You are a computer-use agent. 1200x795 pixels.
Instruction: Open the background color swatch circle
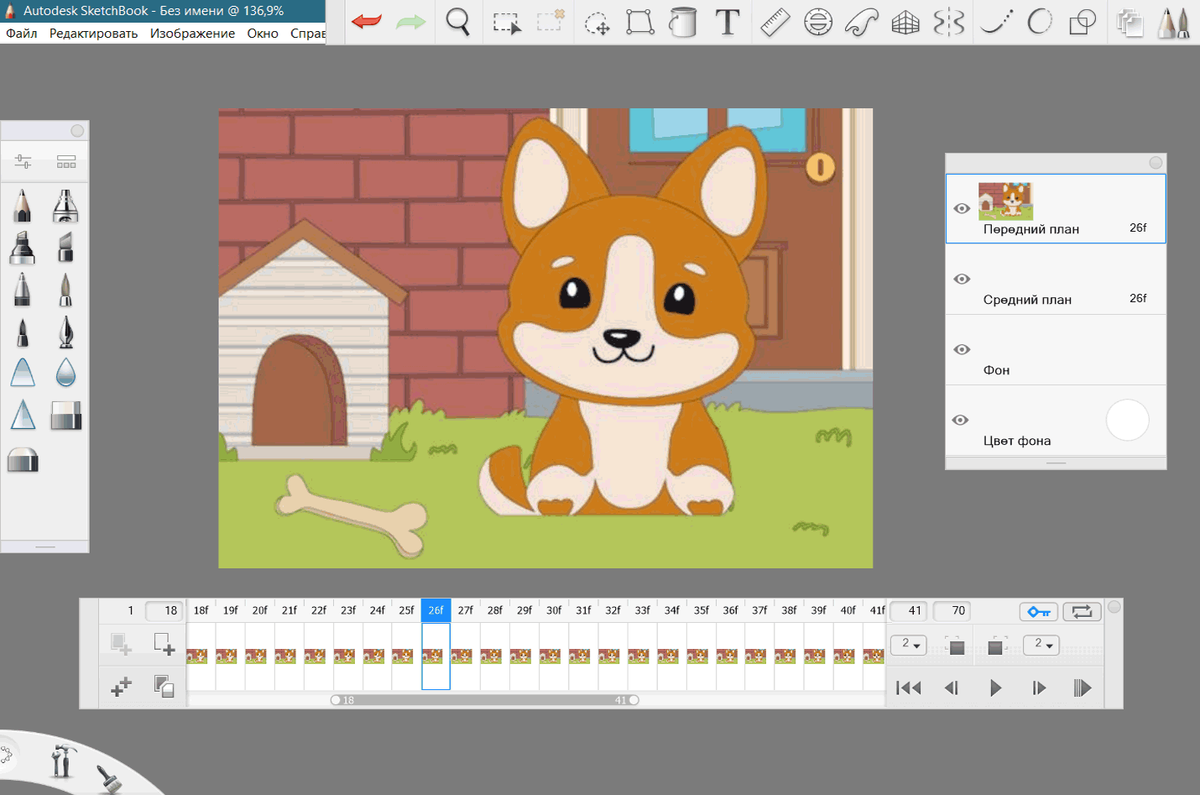[1127, 420]
